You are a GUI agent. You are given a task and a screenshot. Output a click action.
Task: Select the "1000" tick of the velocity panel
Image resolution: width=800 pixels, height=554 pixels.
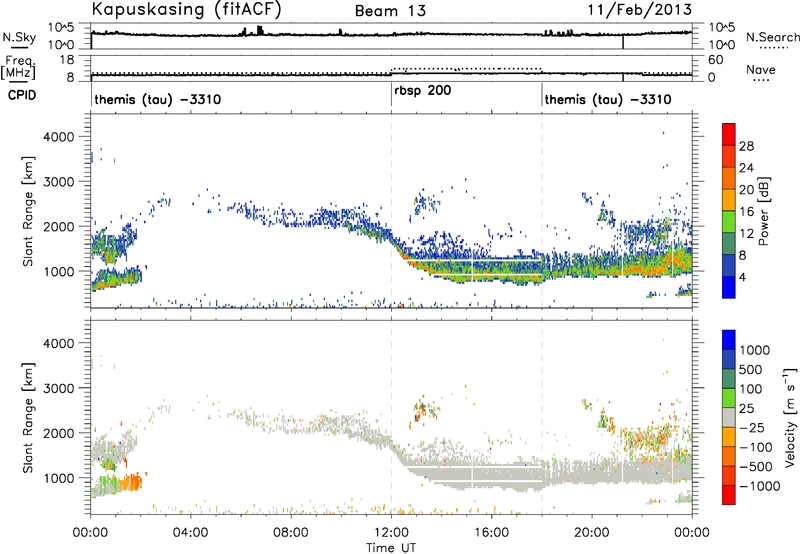[x=59, y=478]
